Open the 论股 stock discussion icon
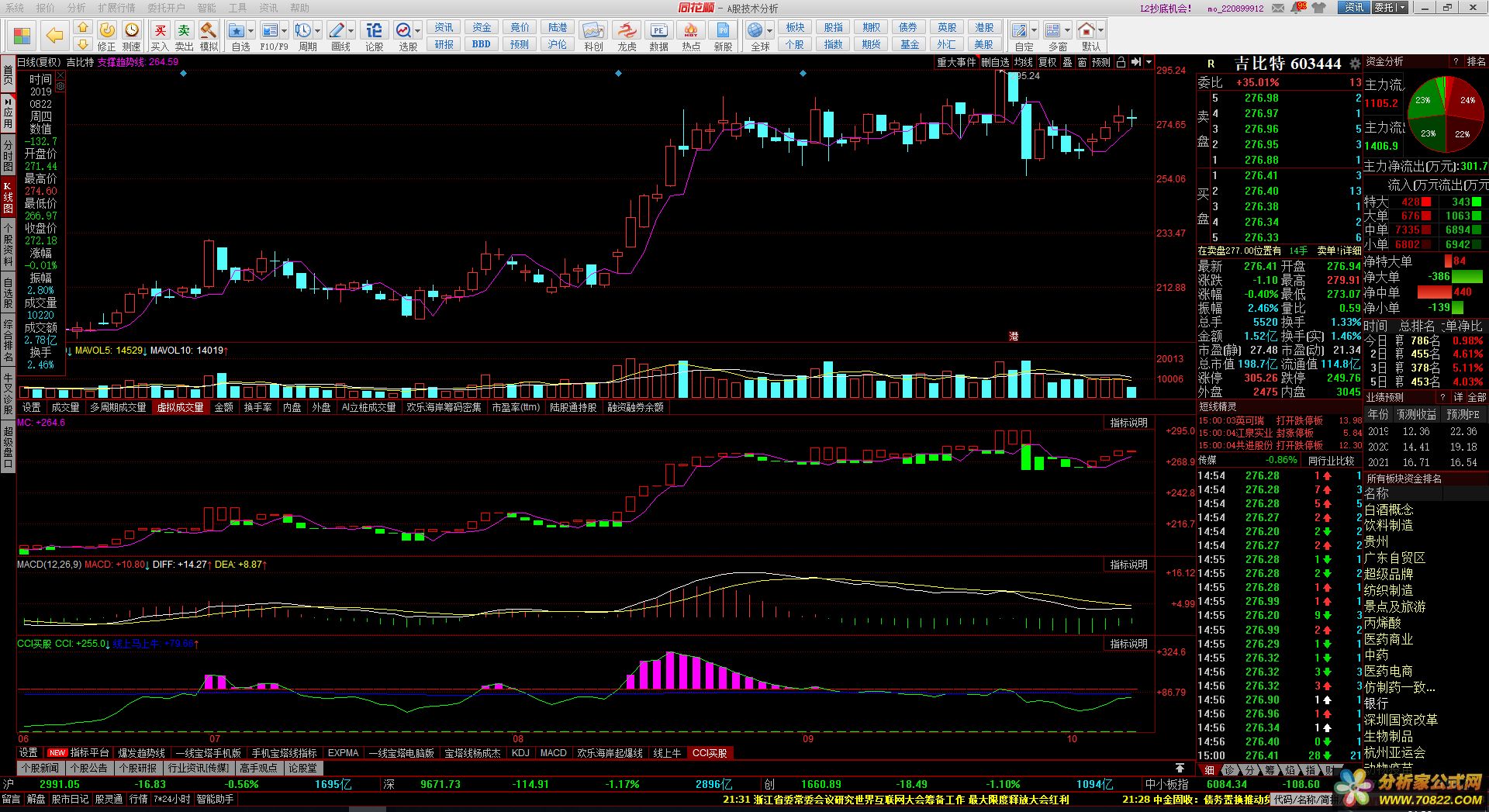The width and height of the screenshot is (1489, 812). click(374, 35)
